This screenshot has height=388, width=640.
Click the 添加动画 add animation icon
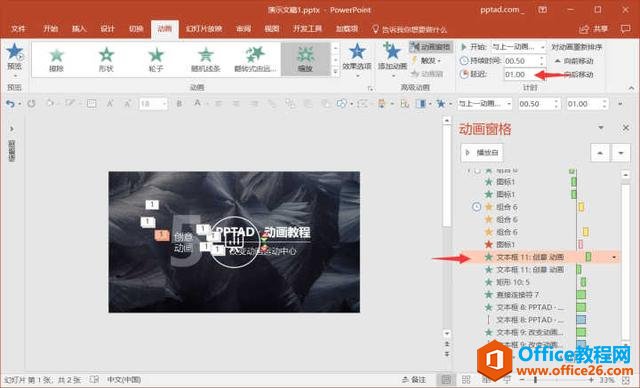click(391, 51)
